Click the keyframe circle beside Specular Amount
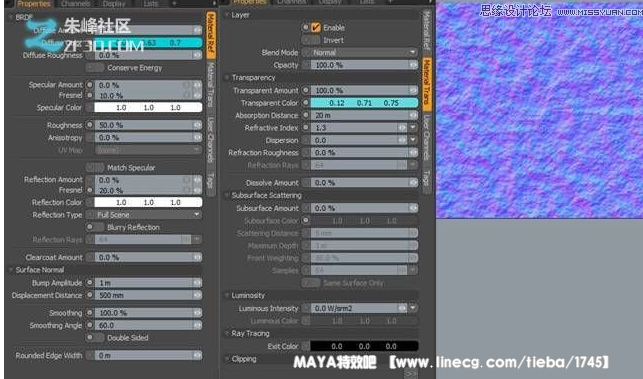 pos(89,84)
